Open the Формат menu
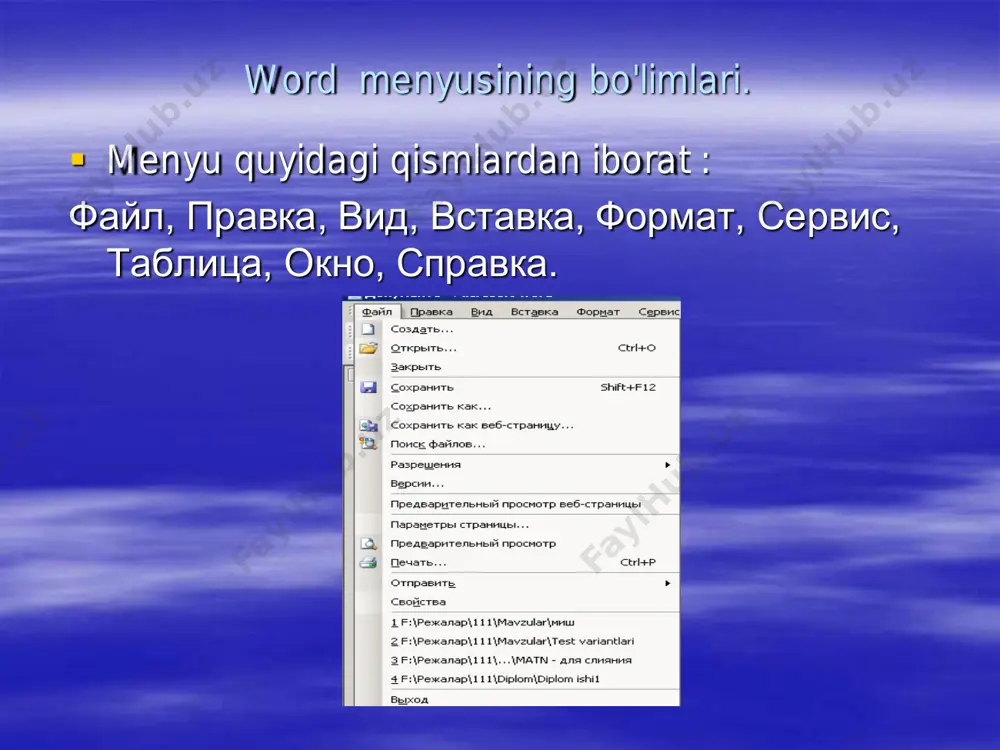The width and height of the screenshot is (1000, 750). 598,311
